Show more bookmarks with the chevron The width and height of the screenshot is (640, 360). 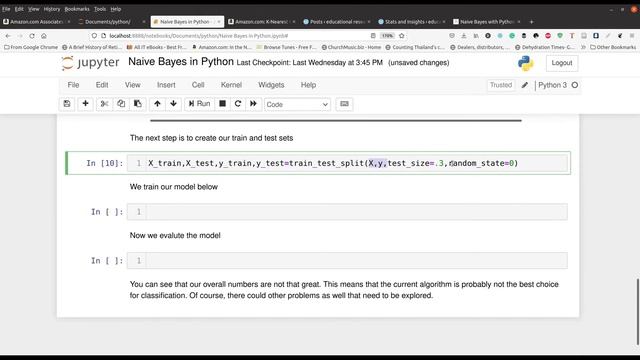click(583, 47)
